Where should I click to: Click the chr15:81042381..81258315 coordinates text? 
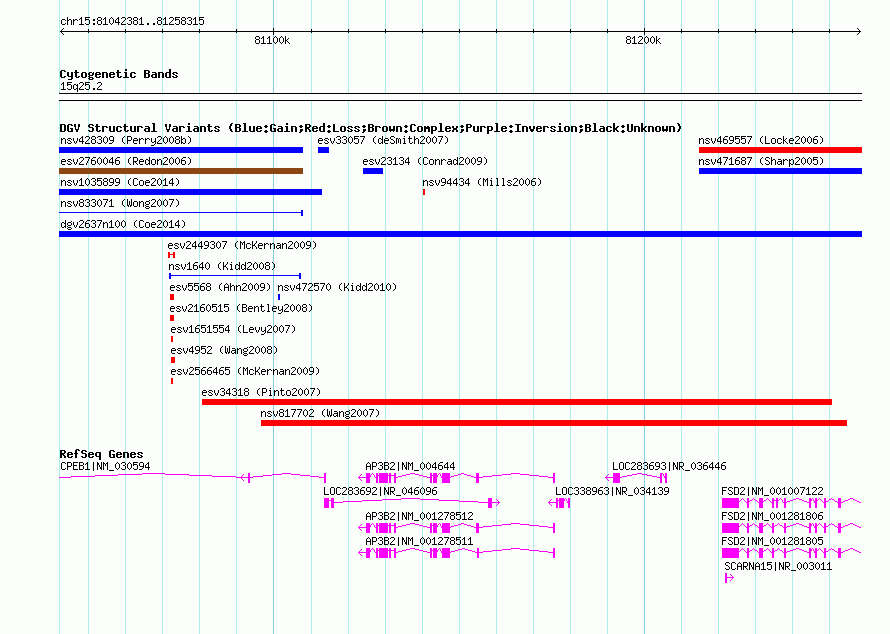click(x=132, y=22)
